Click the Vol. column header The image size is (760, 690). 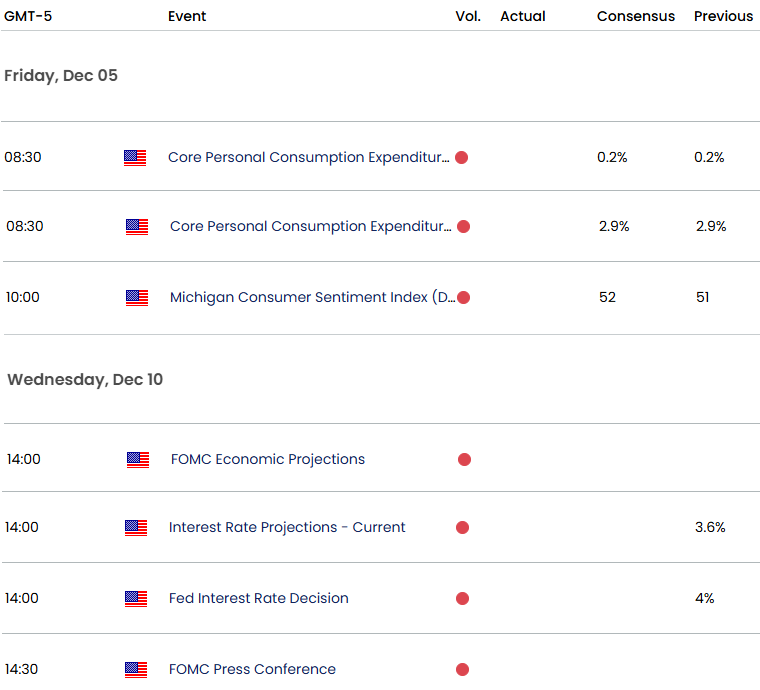468,16
